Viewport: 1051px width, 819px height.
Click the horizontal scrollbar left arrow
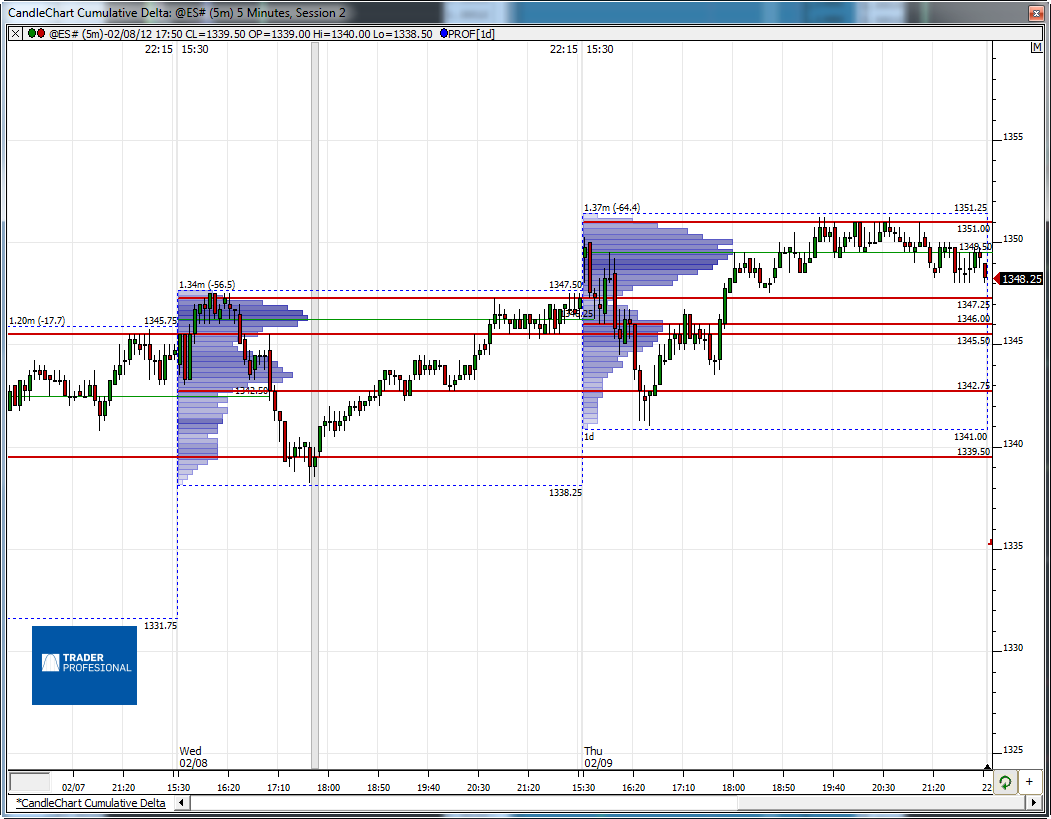182,803
